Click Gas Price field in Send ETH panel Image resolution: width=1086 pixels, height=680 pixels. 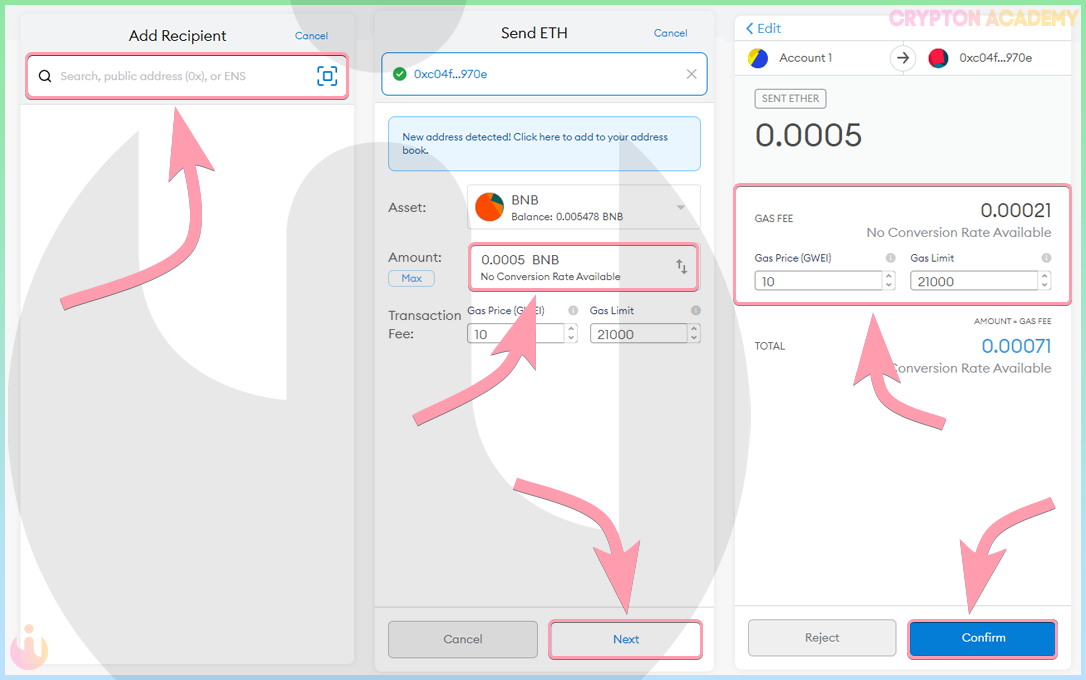[x=516, y=334]
